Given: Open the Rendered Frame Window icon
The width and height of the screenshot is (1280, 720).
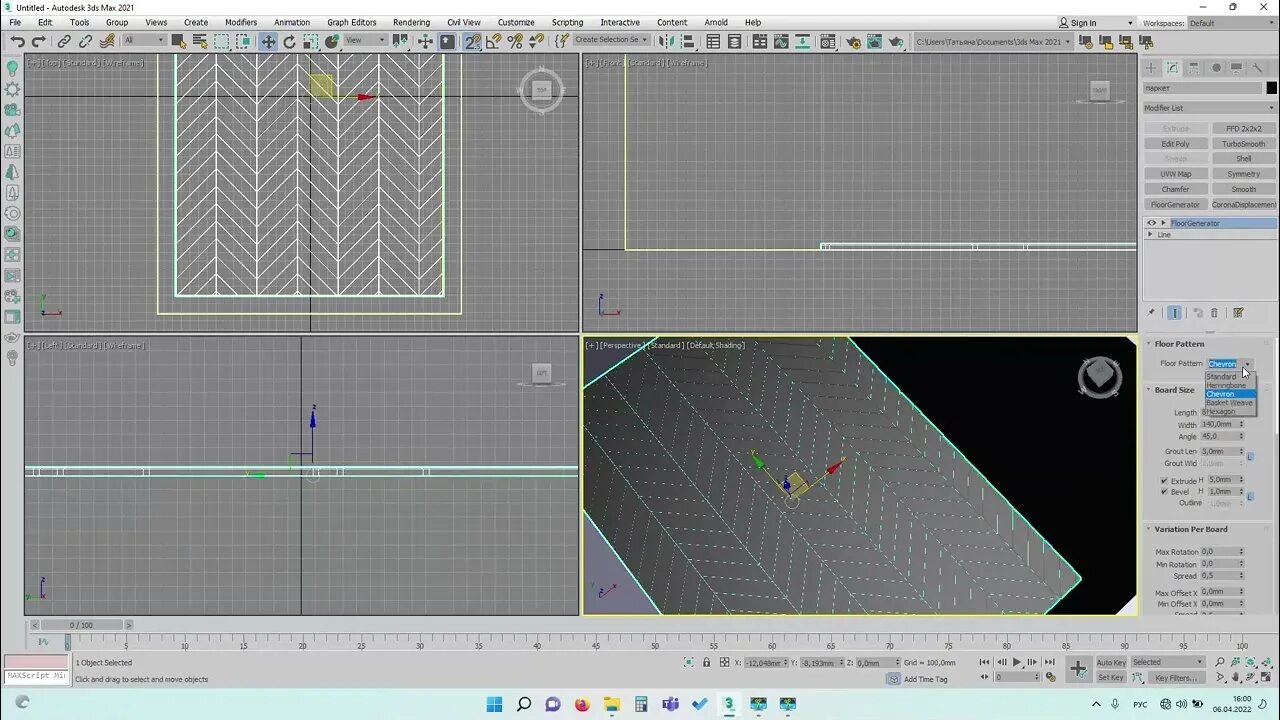Looking at the screenshot, I should [x=875, y=41].
